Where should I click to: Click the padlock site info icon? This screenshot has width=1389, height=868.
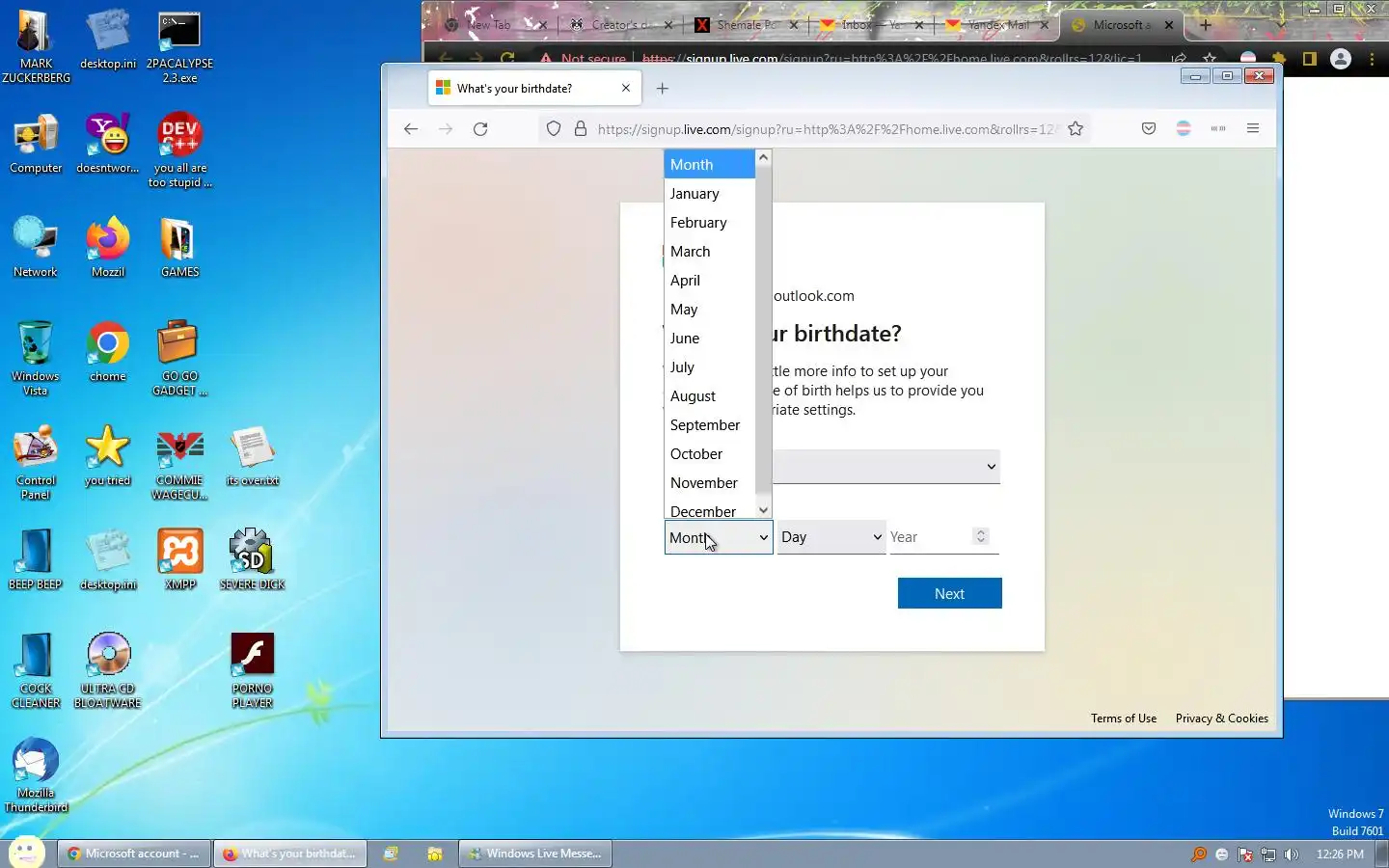pyautogui.click(x=581, y=128)
